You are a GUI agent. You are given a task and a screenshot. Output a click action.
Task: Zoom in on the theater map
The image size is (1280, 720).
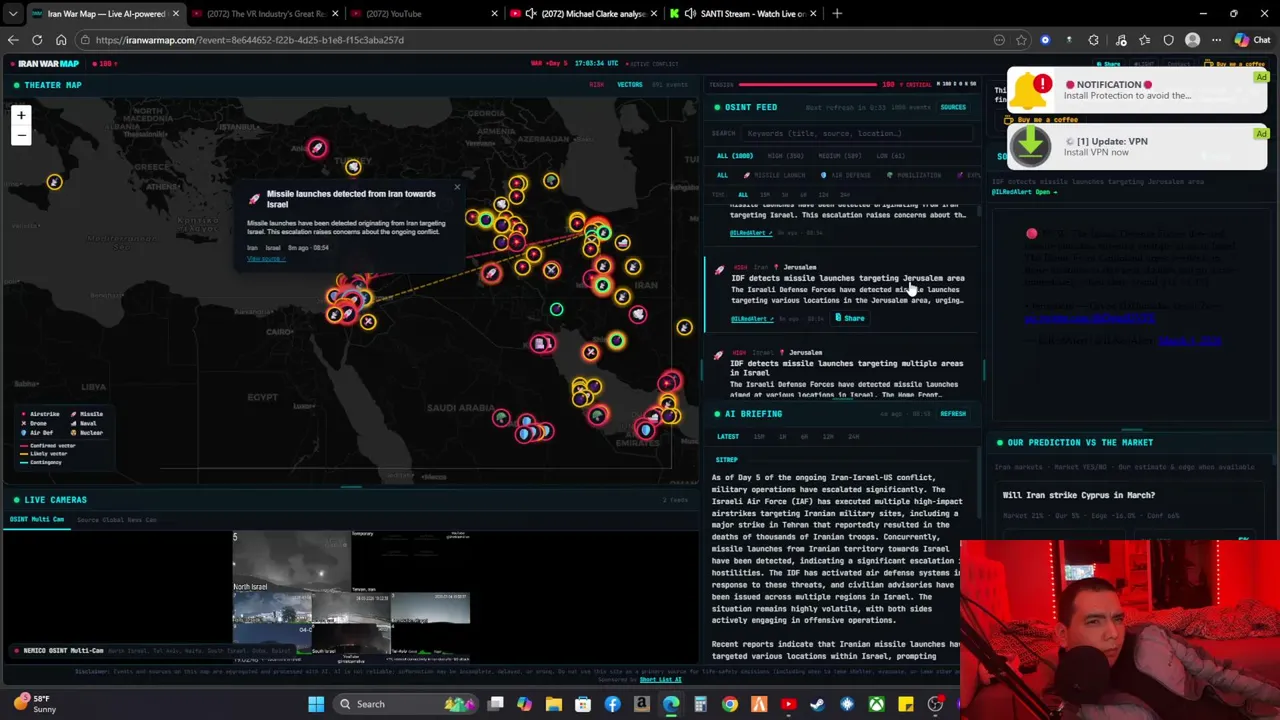tap(21, 116)
